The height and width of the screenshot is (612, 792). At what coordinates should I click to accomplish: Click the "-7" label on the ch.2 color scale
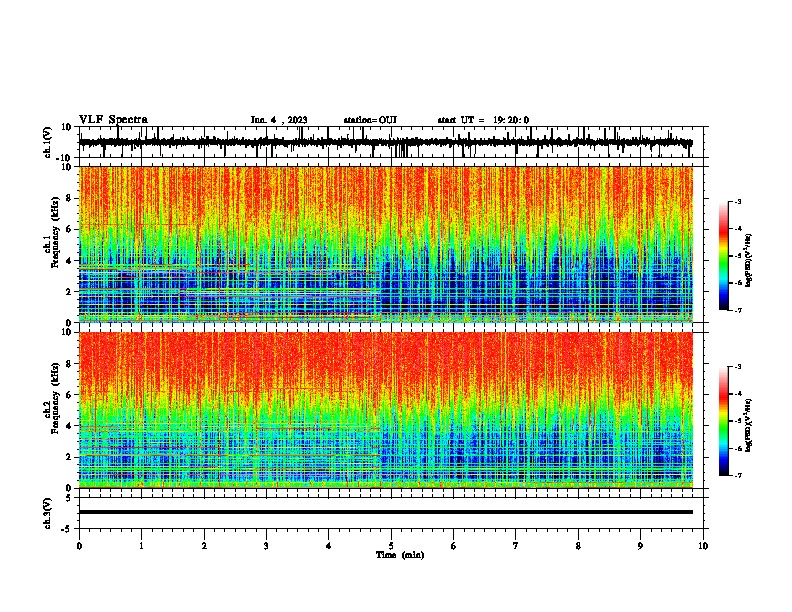click(x=738, y=475)
